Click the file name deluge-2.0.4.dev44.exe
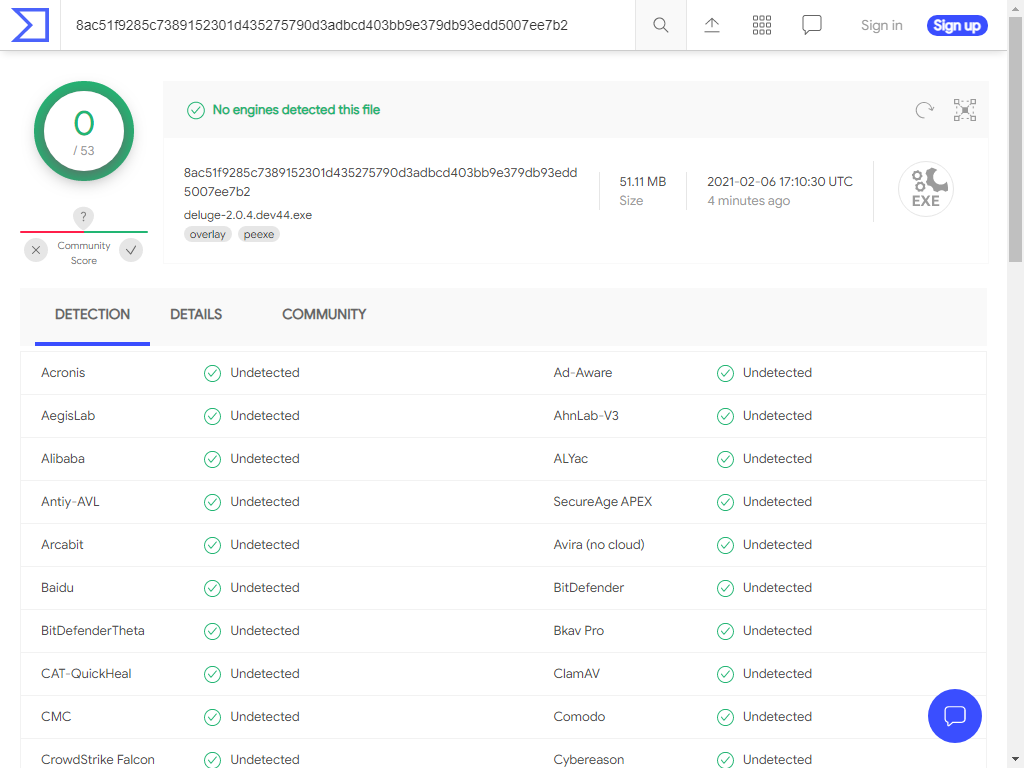Screen dimensions: 1024x768 pos(248,215)
